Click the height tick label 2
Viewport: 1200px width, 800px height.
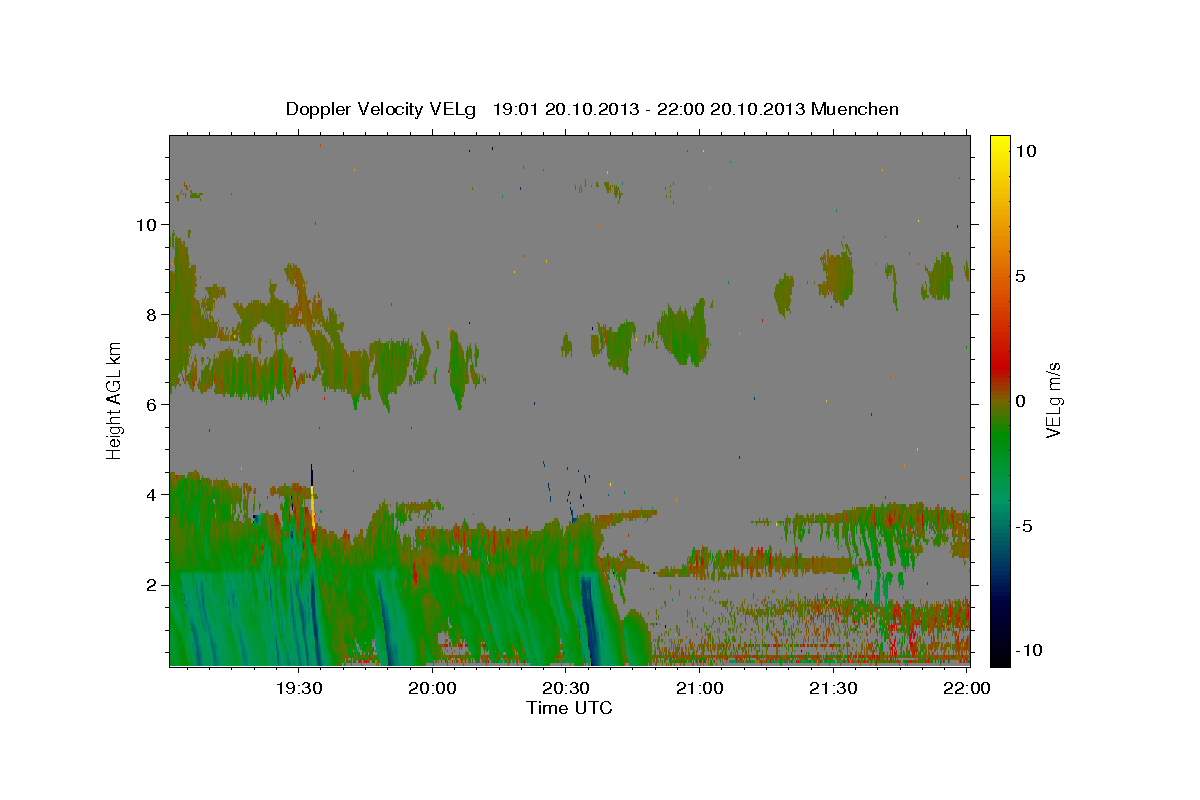click(x=151, y=584)
